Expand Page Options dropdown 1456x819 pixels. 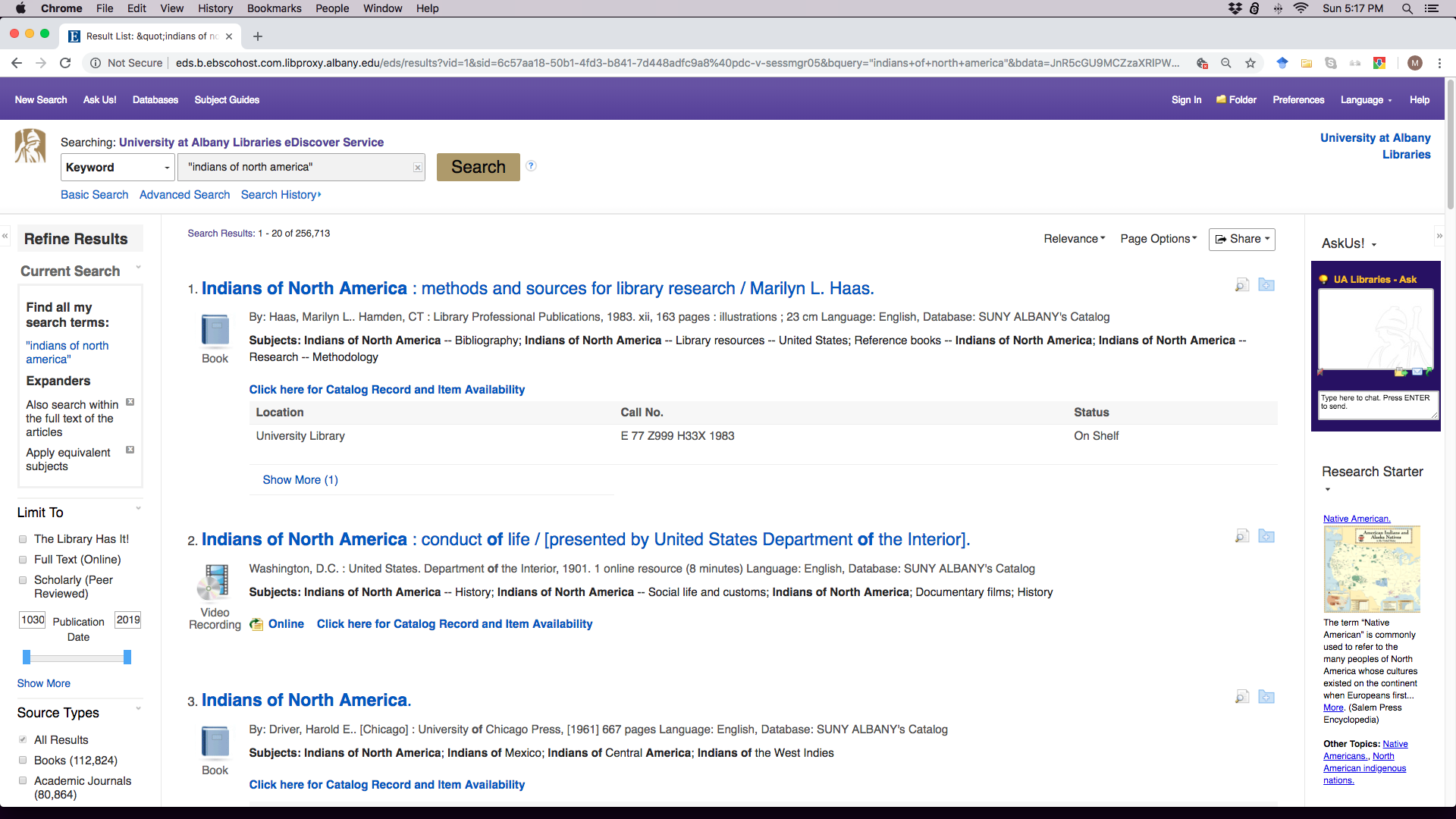[x=1158, y=239]
